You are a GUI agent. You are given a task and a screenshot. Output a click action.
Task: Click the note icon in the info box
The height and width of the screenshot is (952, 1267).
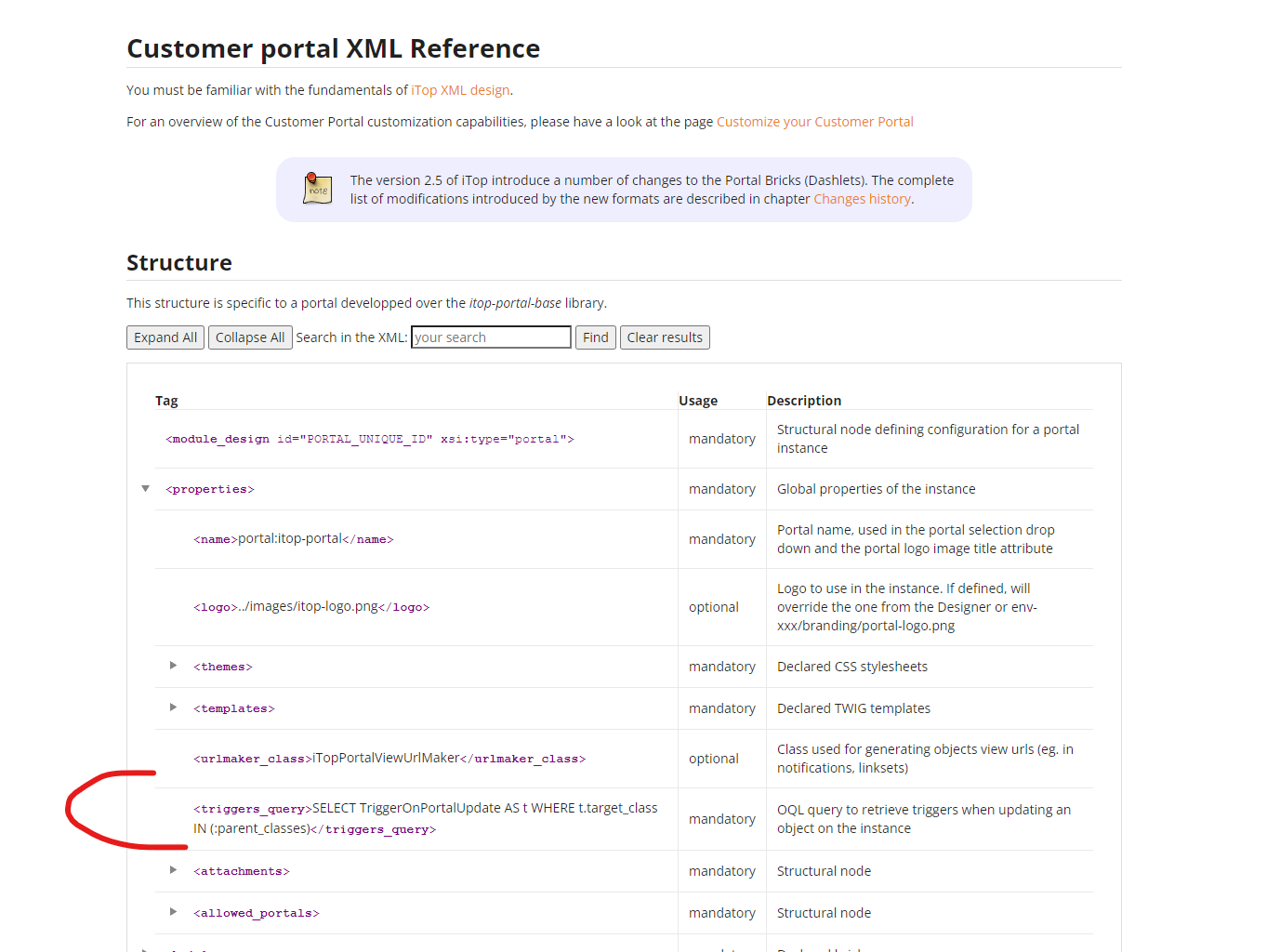click(x=317, y=189)
